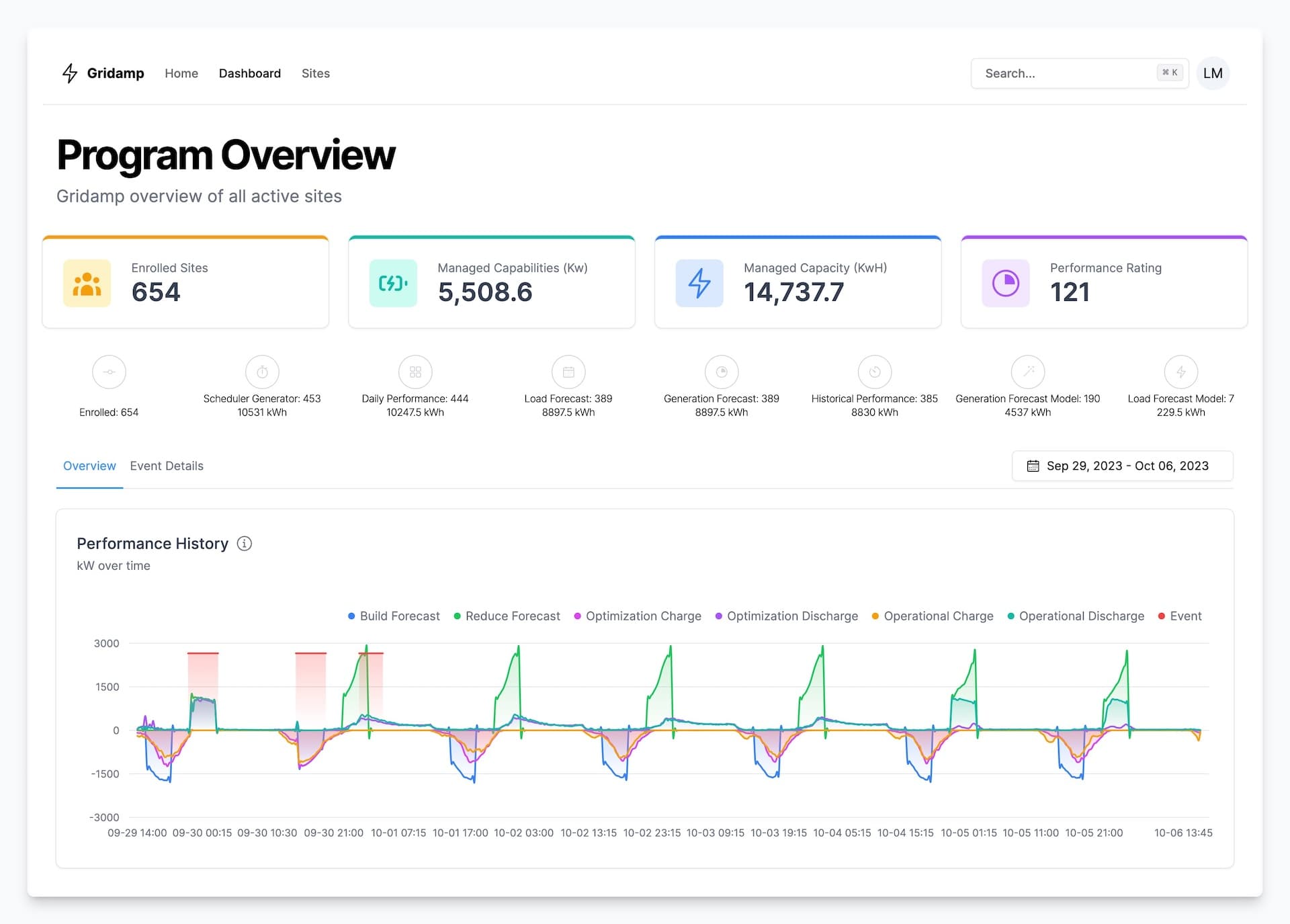
Task: Click the Enrolled Sites people icon
Action: click(87, 283)
